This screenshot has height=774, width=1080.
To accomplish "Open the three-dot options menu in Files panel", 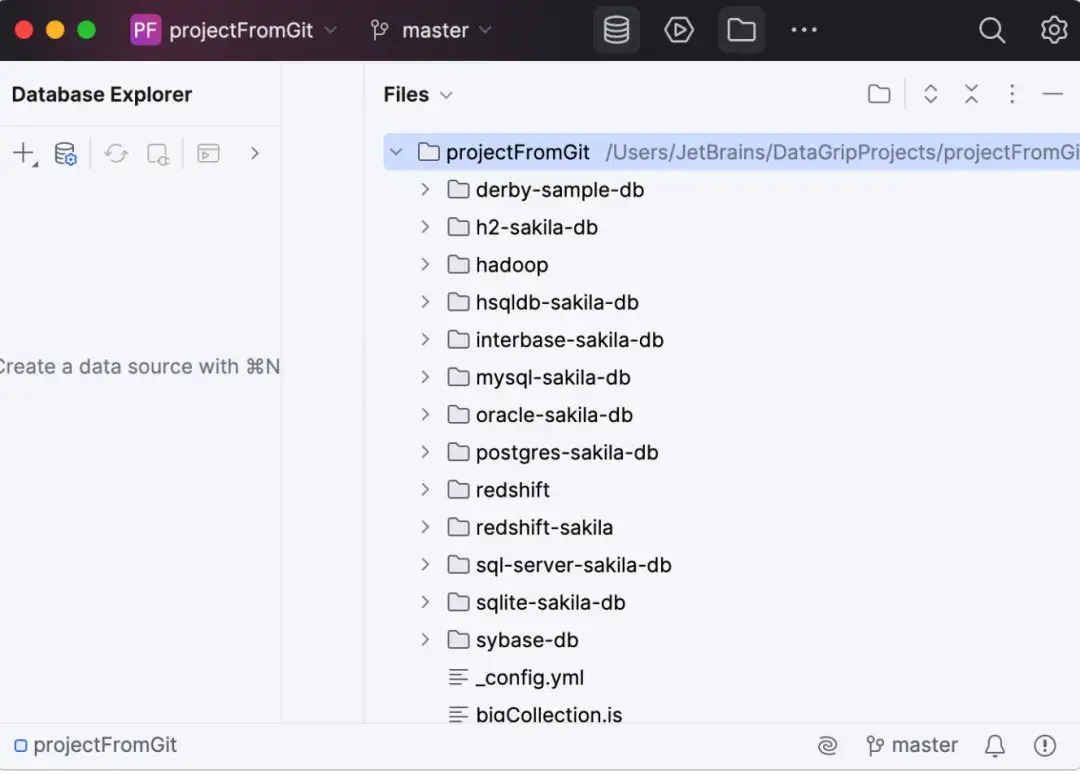I will [x=1012, y=94].
